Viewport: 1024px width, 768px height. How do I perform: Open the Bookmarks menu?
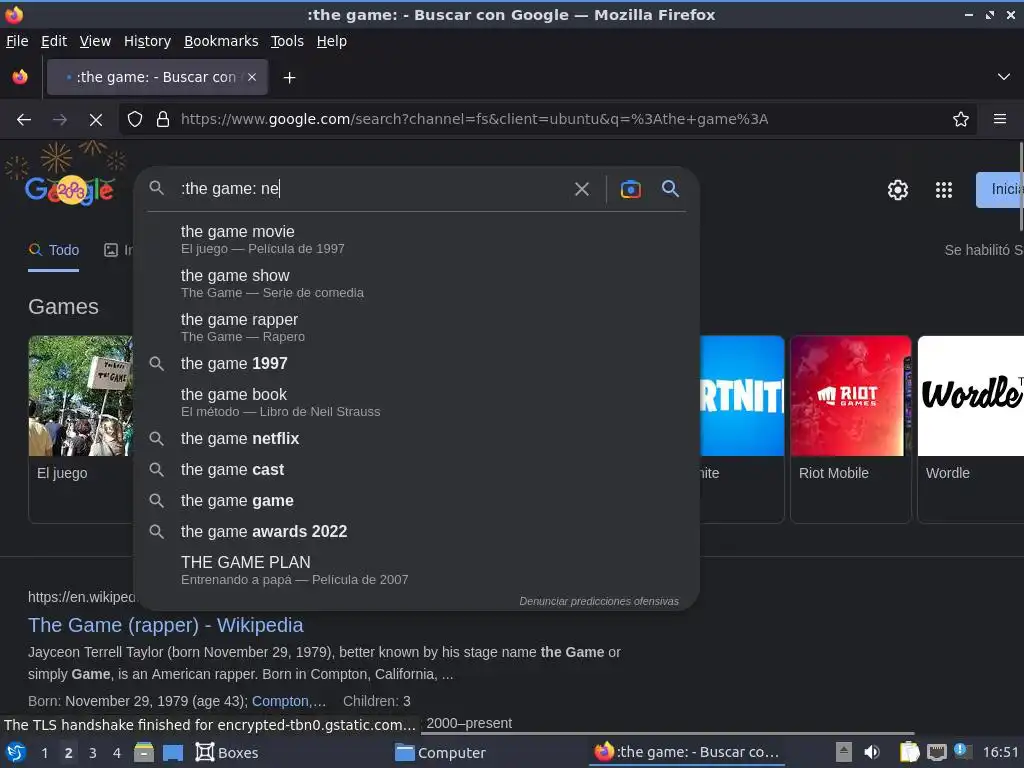221,41
